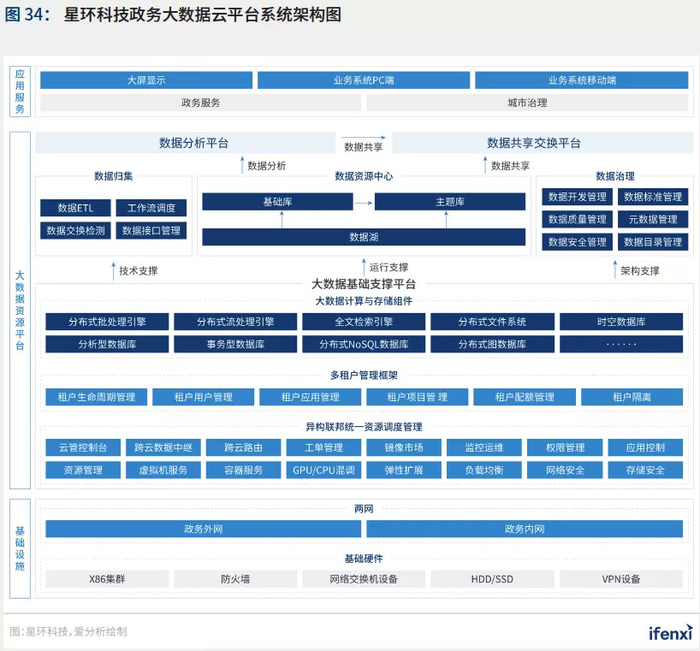Select the 政务服务 bar
The height and width of the screenshot is (651, 700).
click(x=200, y=103)
